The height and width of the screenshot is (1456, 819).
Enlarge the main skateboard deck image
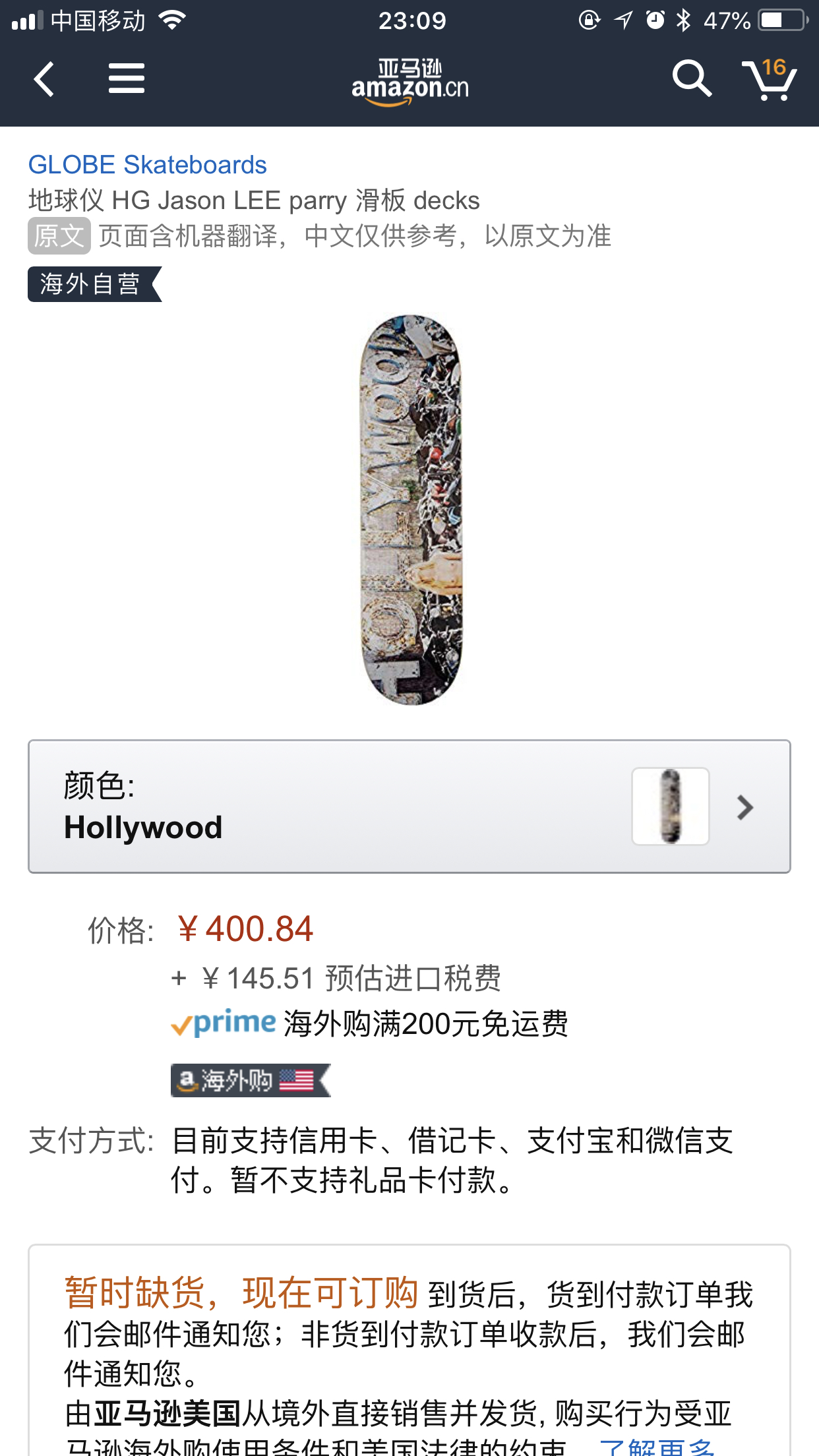click(x=410, y=510)
